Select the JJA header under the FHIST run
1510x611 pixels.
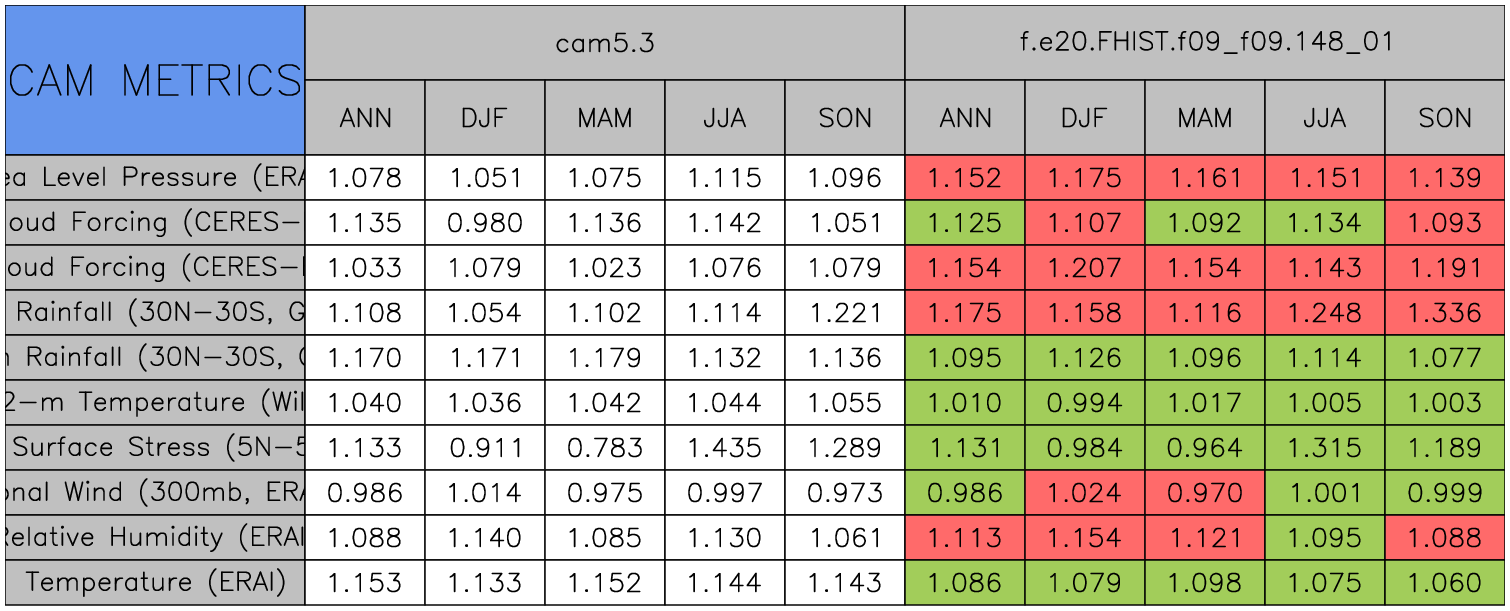(1325, 118)
